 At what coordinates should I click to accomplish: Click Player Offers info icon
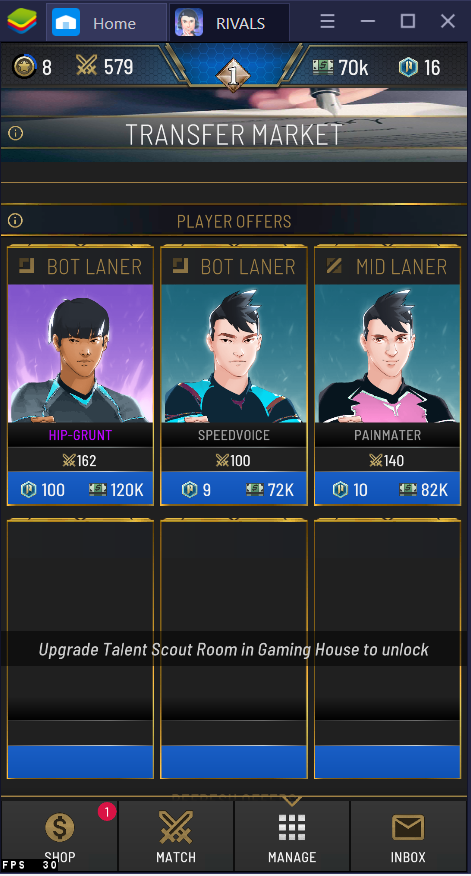pos(16,221)
